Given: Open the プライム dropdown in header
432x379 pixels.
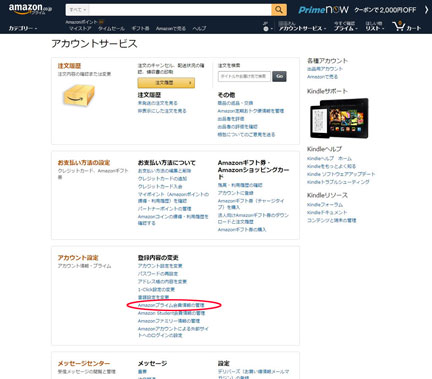Looking at the screenshot, I should pos(346,26).
